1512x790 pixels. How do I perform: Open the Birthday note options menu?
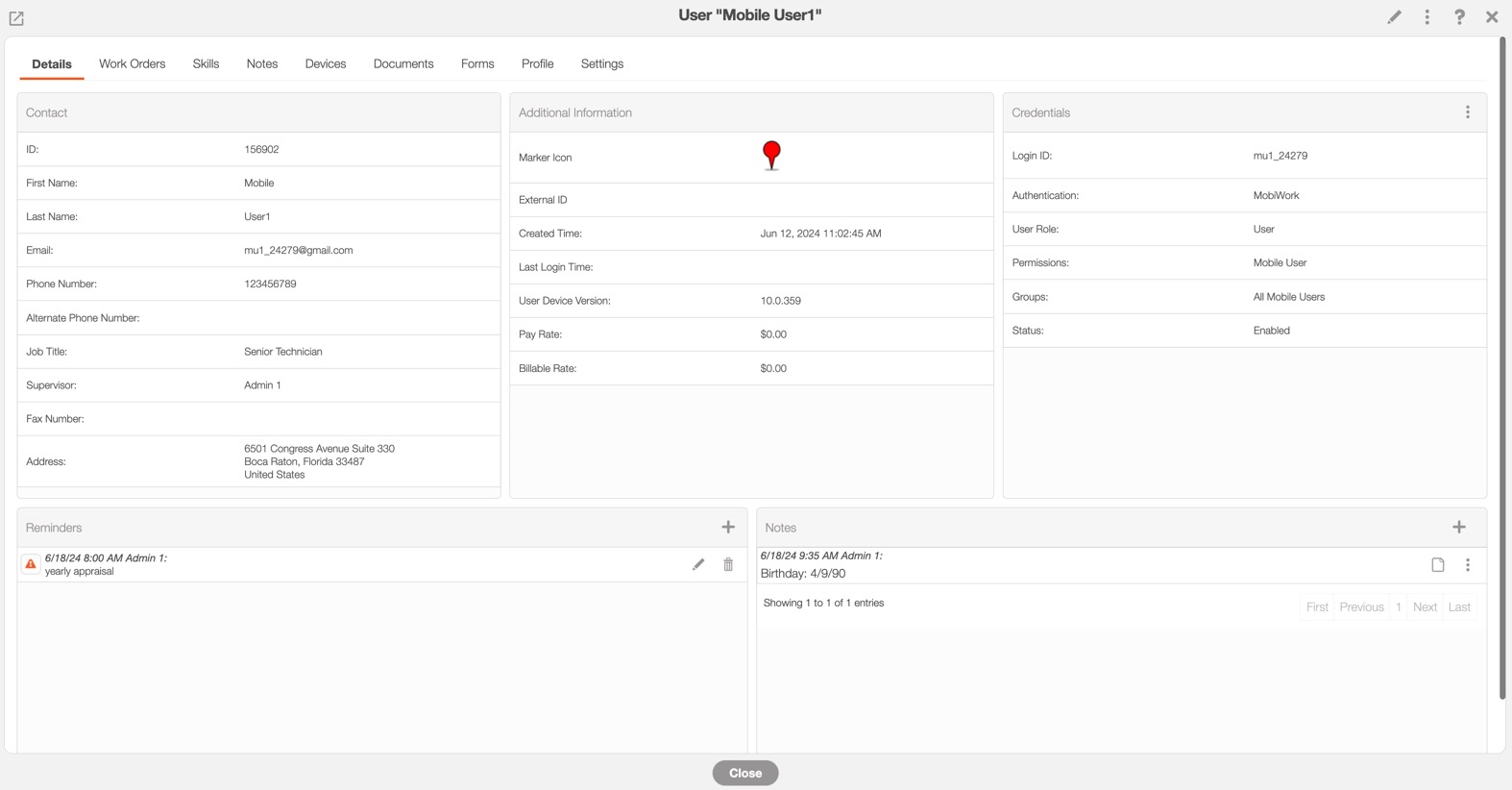click(1468, 565)
